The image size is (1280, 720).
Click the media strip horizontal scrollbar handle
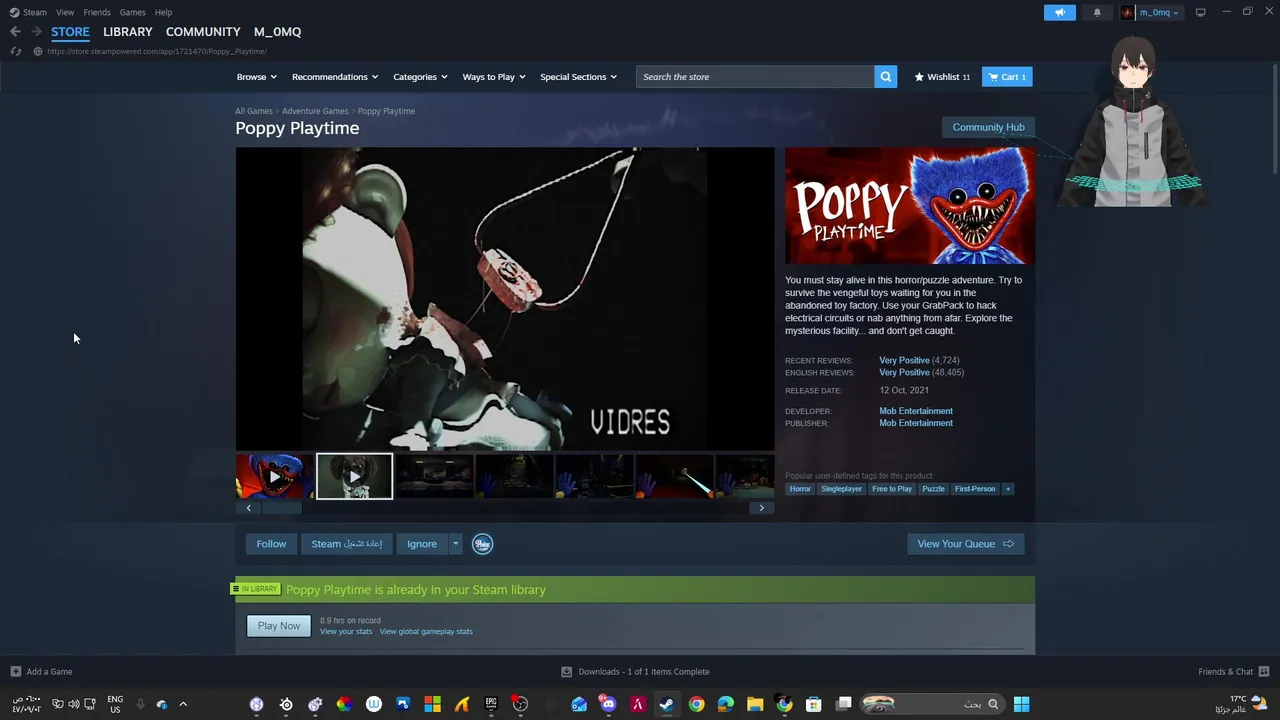click(281, 508)
